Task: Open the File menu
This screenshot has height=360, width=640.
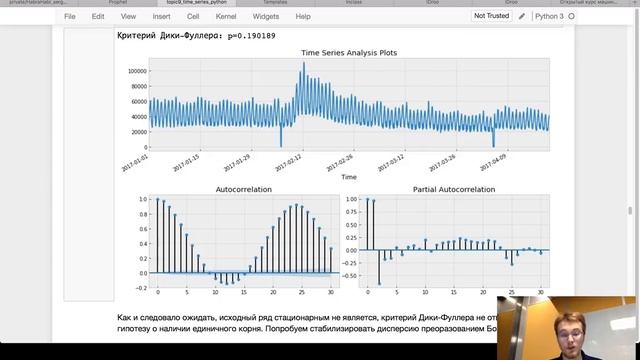Action: coord(70,16)
